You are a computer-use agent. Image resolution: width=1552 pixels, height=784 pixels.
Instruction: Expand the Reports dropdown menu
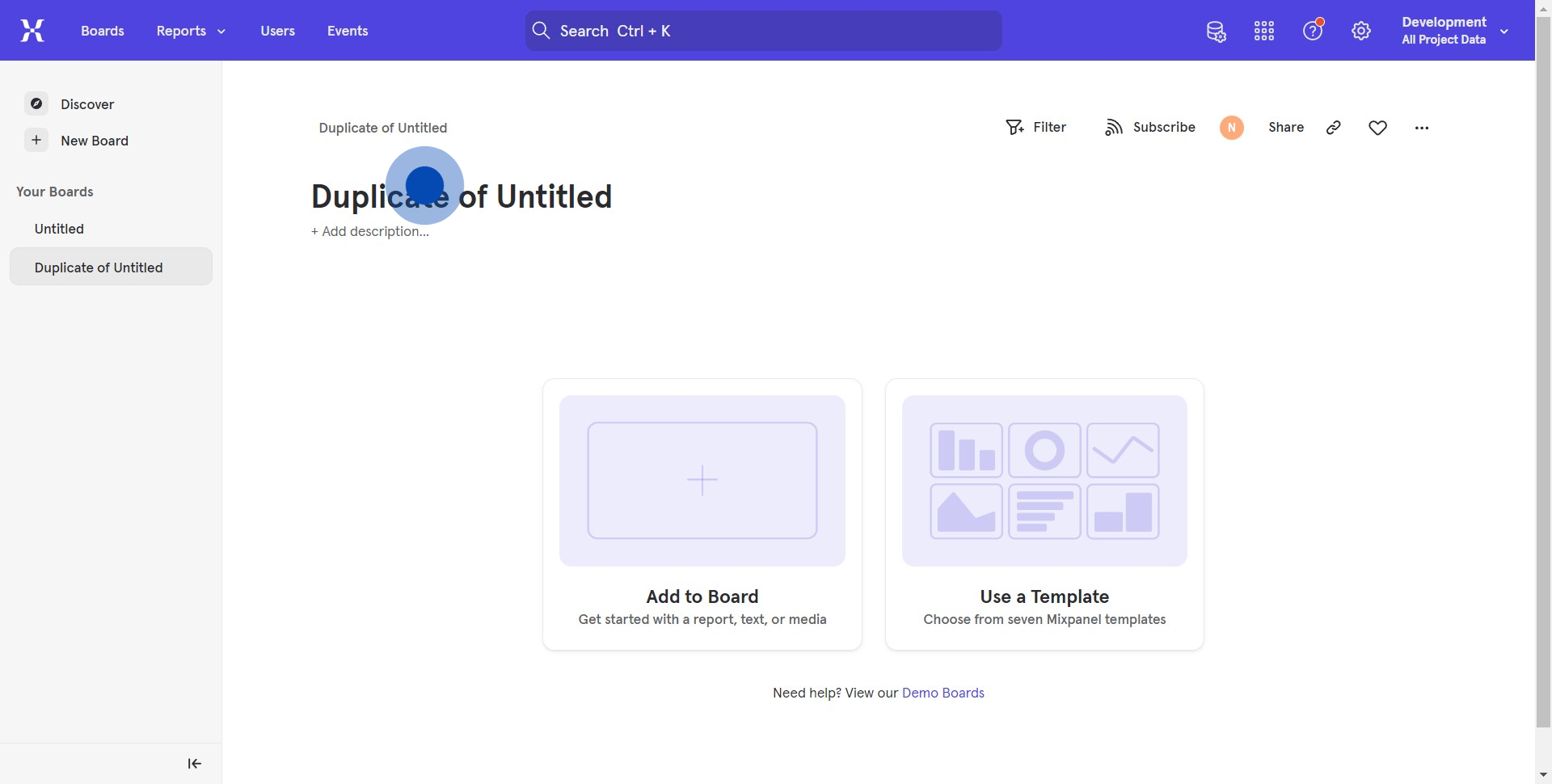click(191, 31)
